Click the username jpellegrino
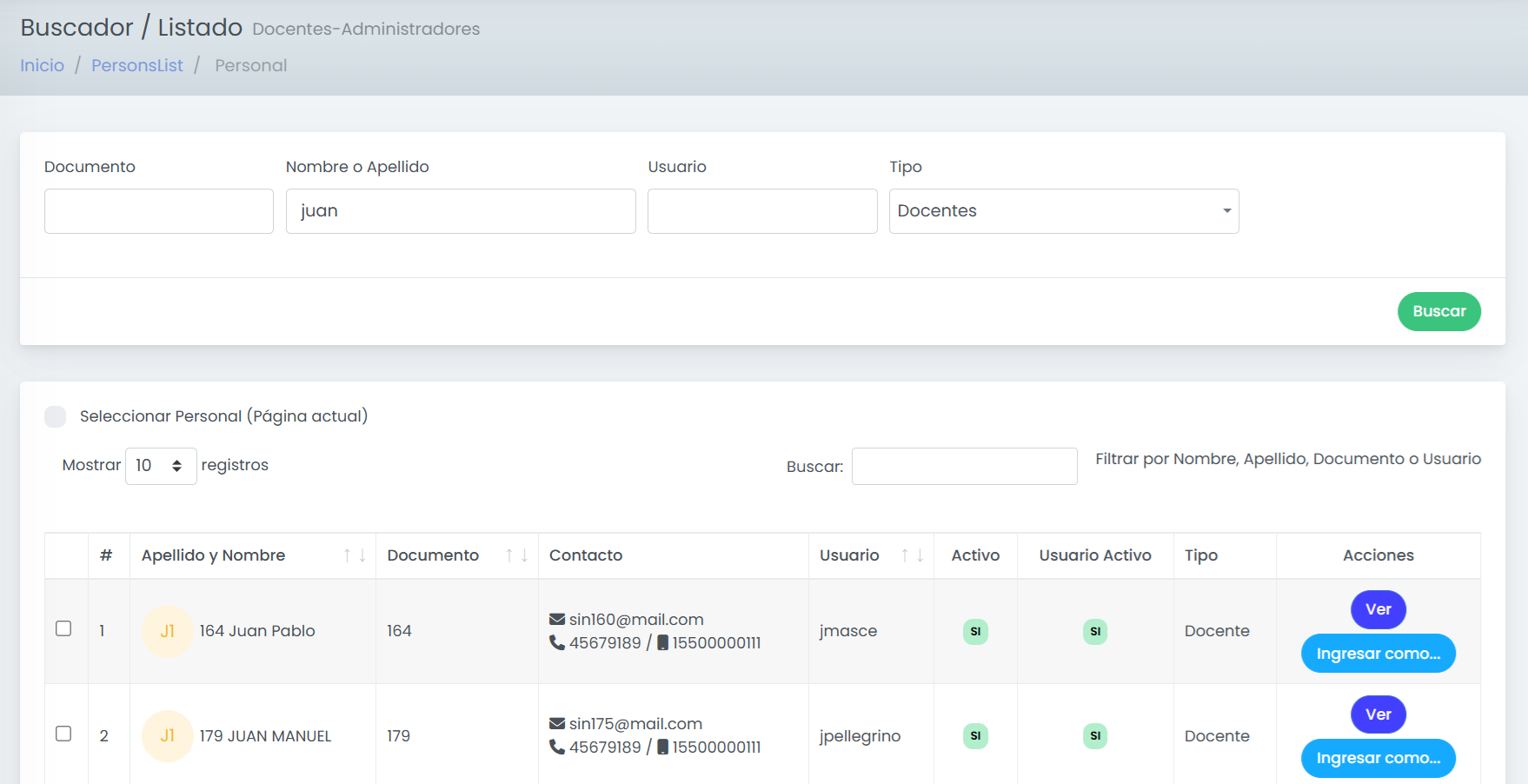The width and height of the screenshot is (1528, 784). click(x=860, y=736)
